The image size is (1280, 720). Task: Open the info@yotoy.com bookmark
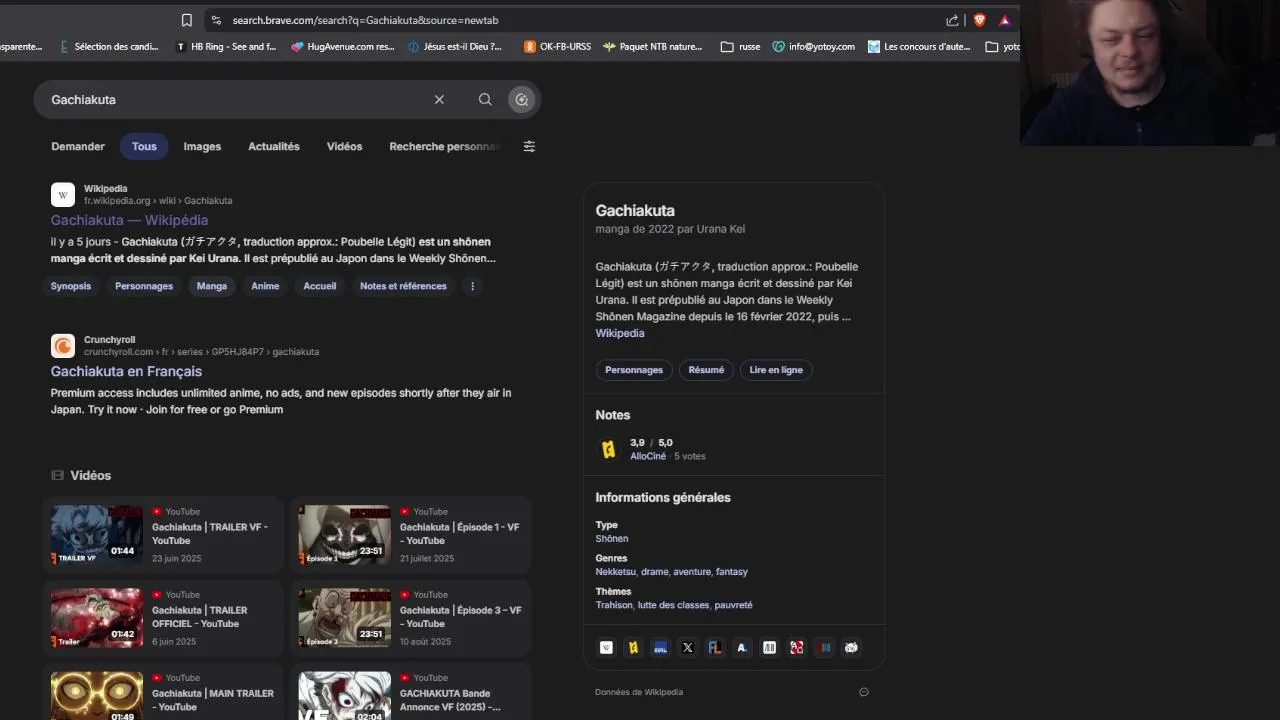click(814, 46)
